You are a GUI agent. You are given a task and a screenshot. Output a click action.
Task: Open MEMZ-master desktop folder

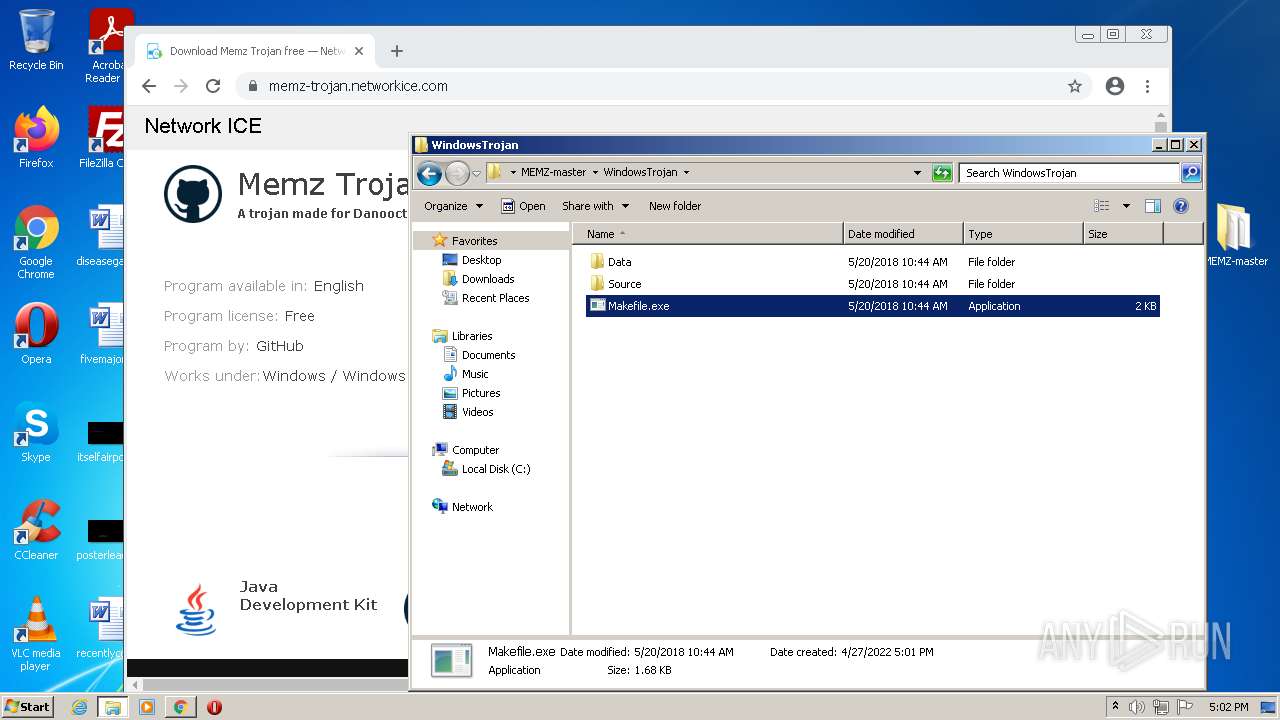tap(1235, 235)
